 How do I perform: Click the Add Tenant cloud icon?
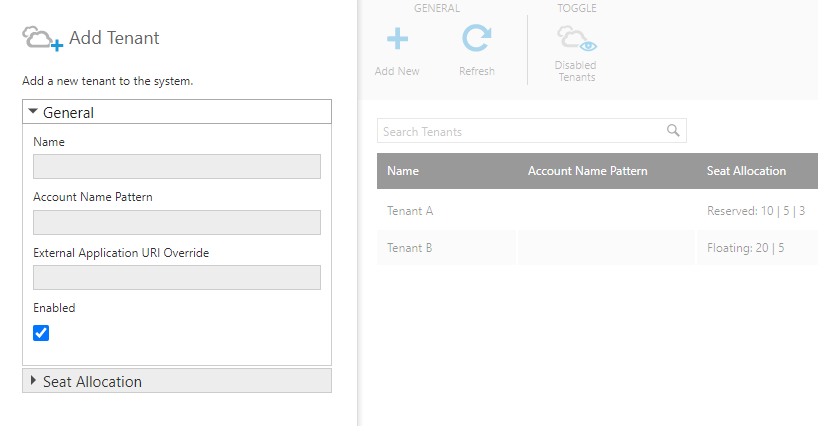point(42,39)
